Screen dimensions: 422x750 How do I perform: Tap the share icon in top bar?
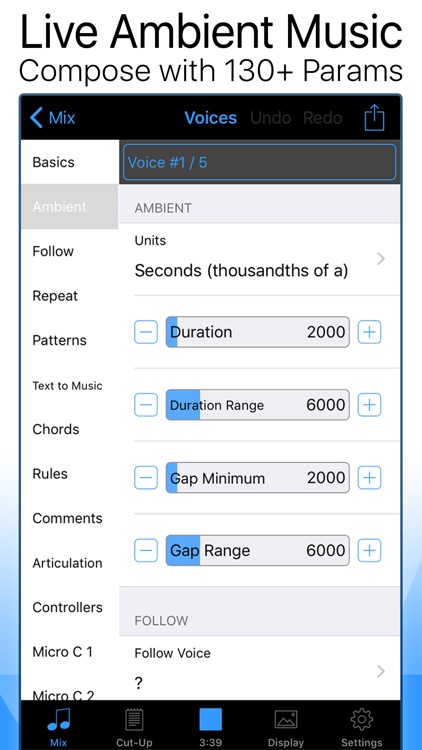click(374, 118)
